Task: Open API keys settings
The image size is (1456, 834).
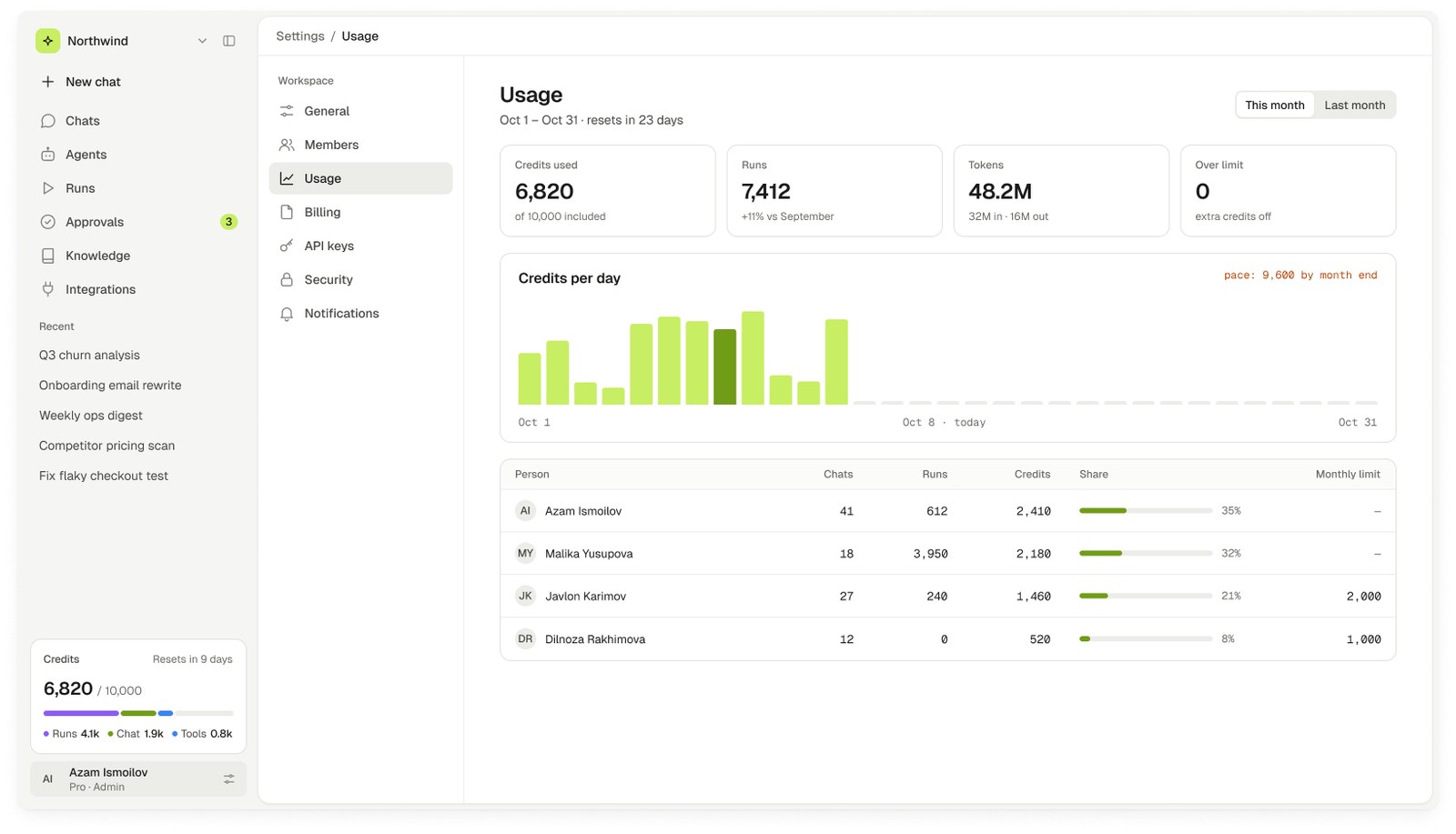Action: 360,246
